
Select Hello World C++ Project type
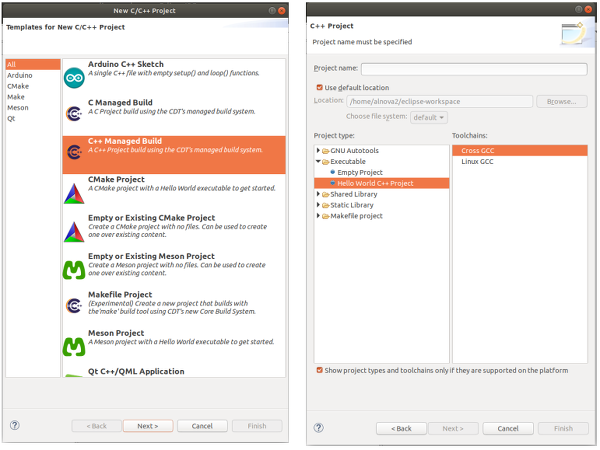382,183
